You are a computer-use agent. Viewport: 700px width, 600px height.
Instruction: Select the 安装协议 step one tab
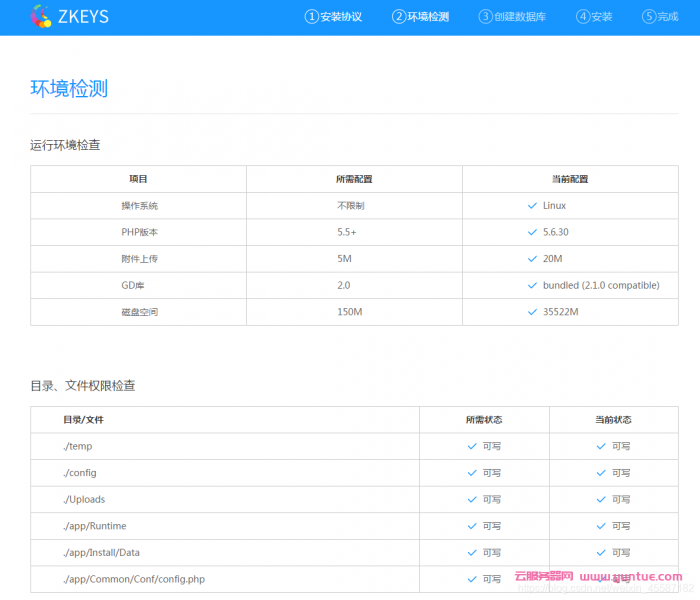334,17
